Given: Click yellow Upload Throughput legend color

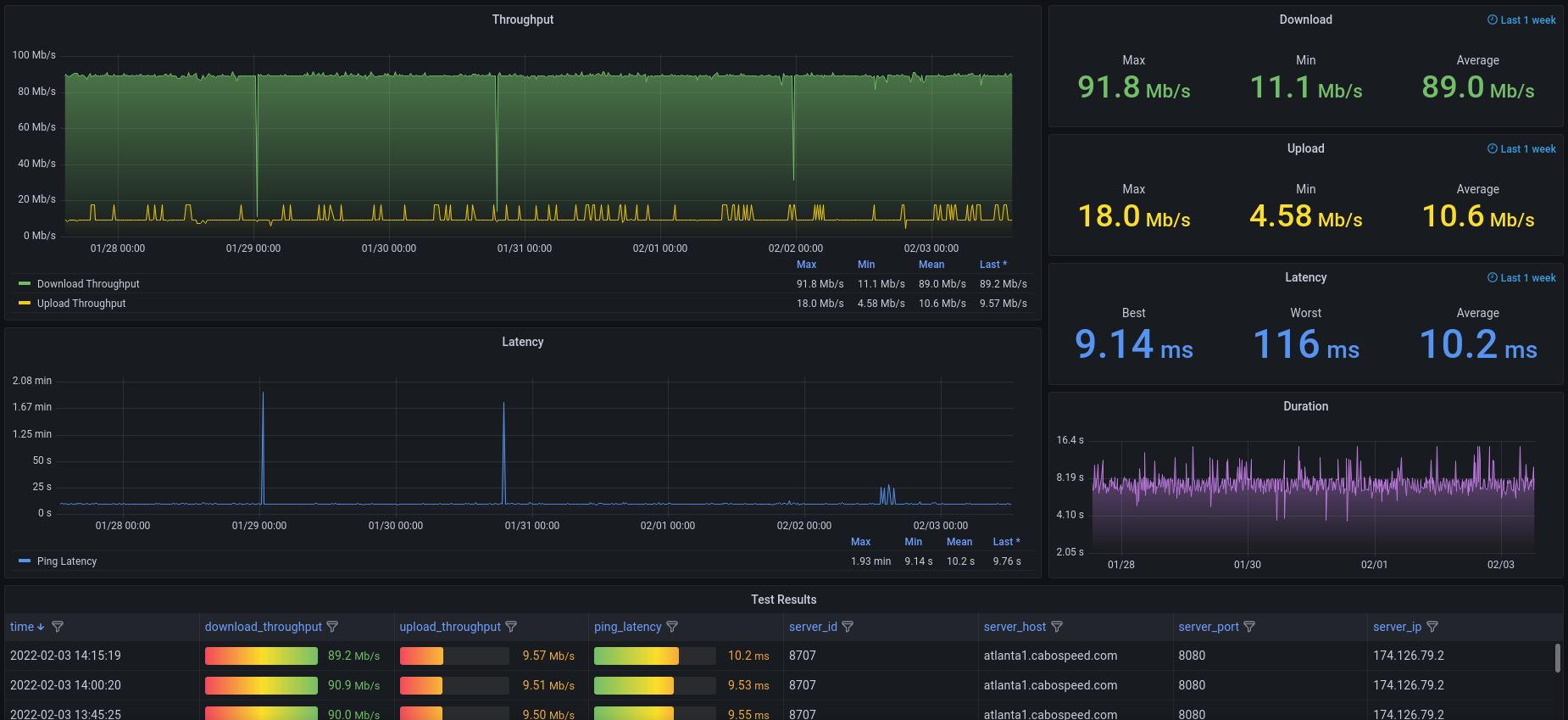Looking at the screenshot, I should pos(25,303).
